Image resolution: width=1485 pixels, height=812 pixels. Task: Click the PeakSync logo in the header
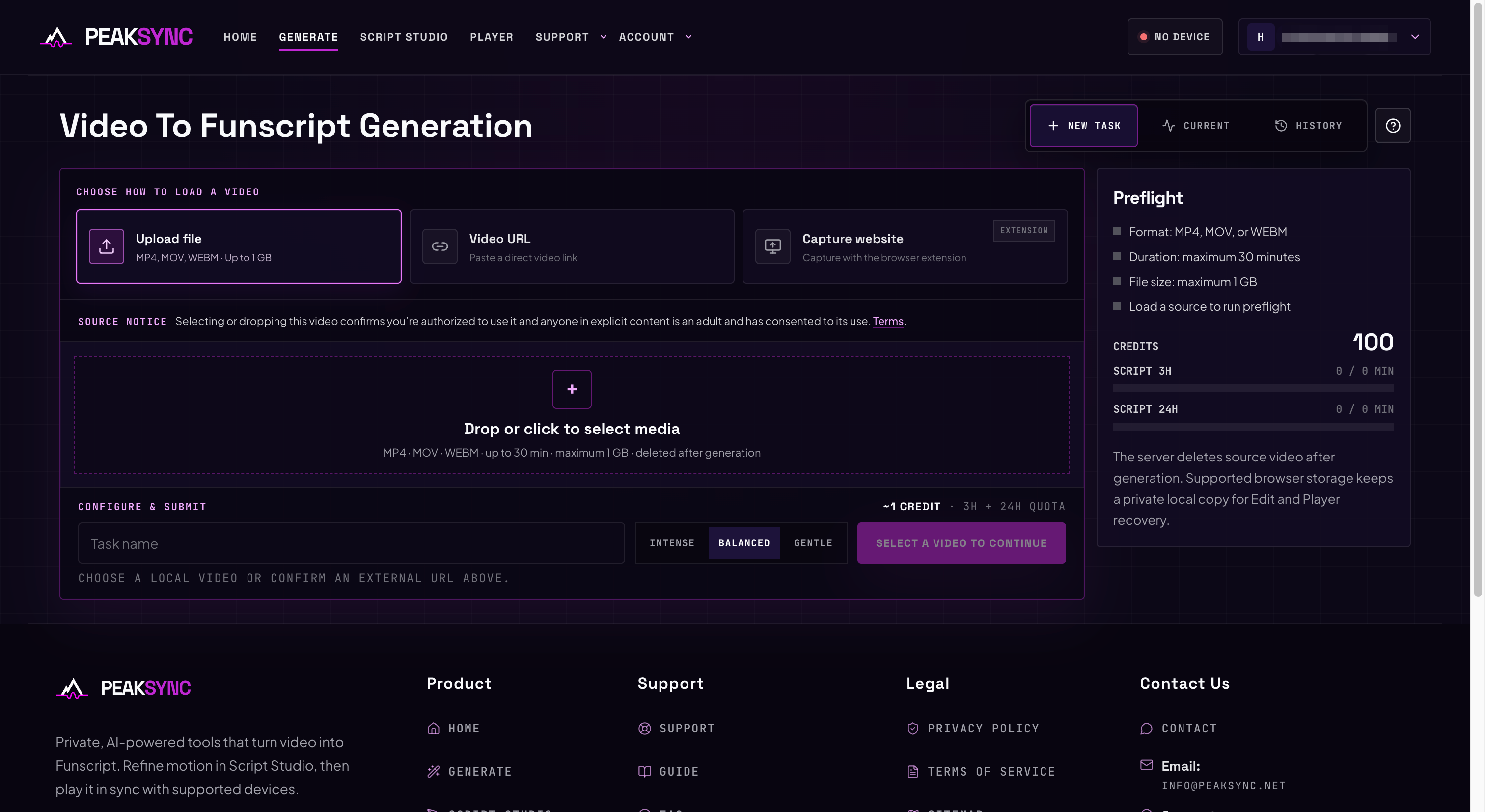(116, 37)
